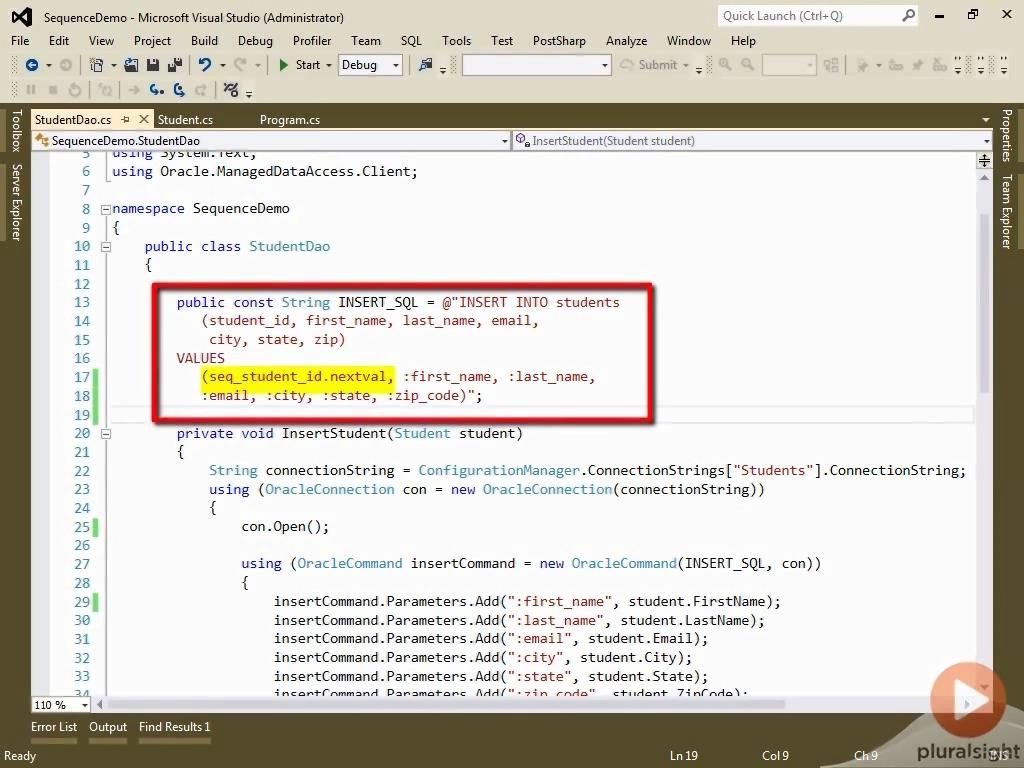Collapse the InsertStudent method outline block
1024x768 pixels.
[106, 434]
